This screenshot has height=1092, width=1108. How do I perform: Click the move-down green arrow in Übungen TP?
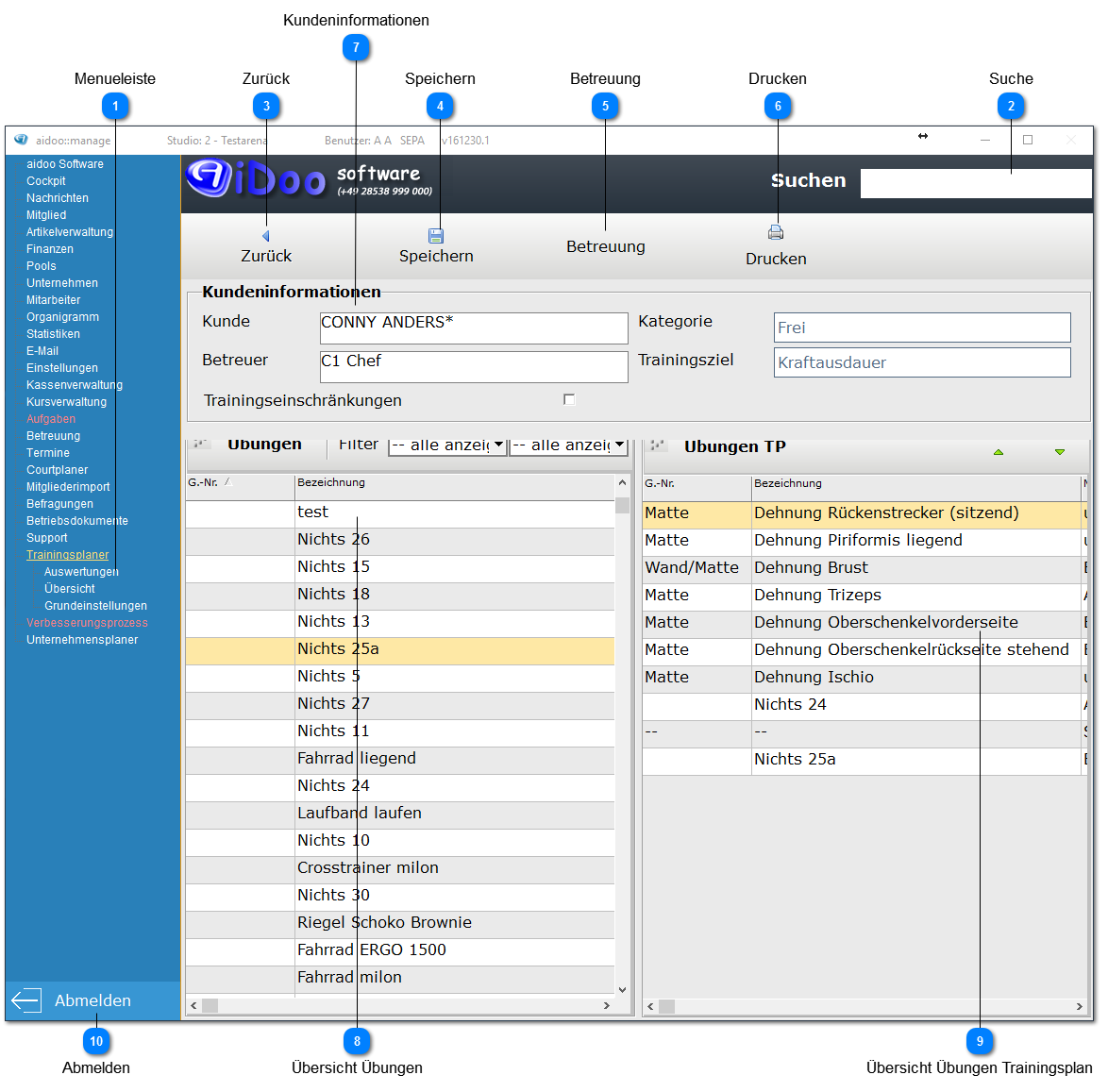[x=1060, y=452]
